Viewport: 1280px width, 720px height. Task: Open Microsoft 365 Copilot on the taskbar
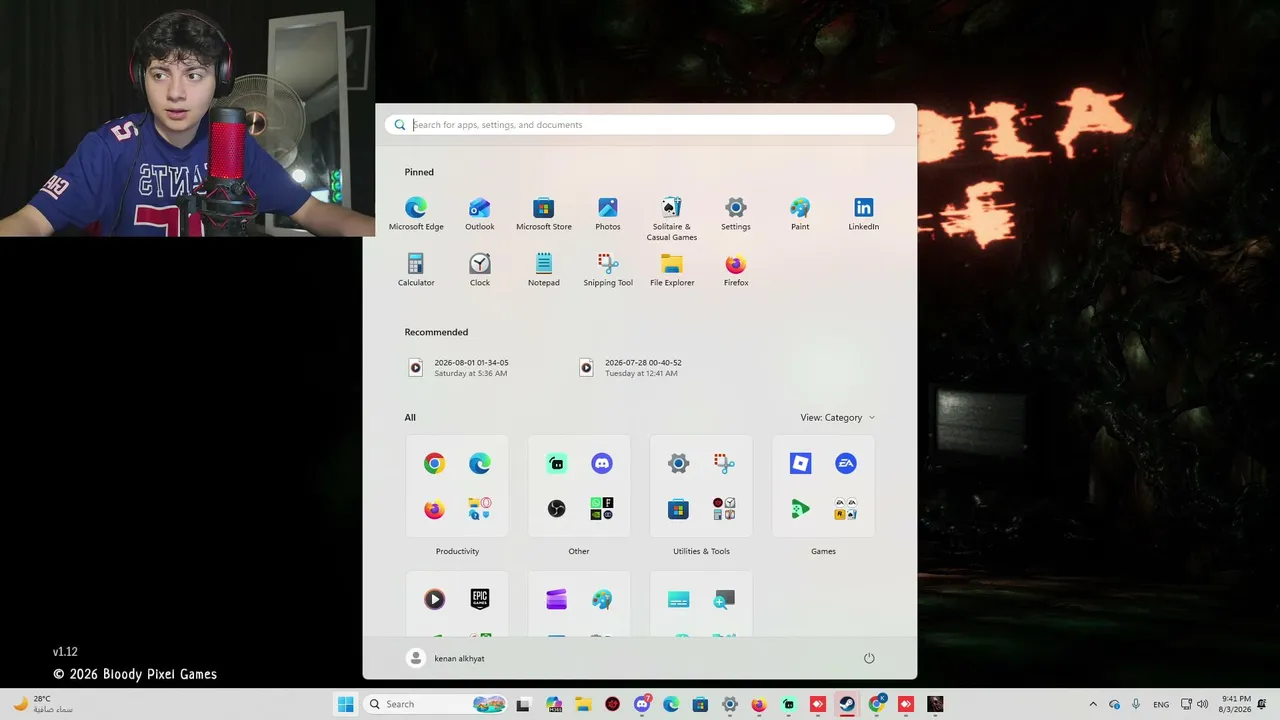point(555,704)
